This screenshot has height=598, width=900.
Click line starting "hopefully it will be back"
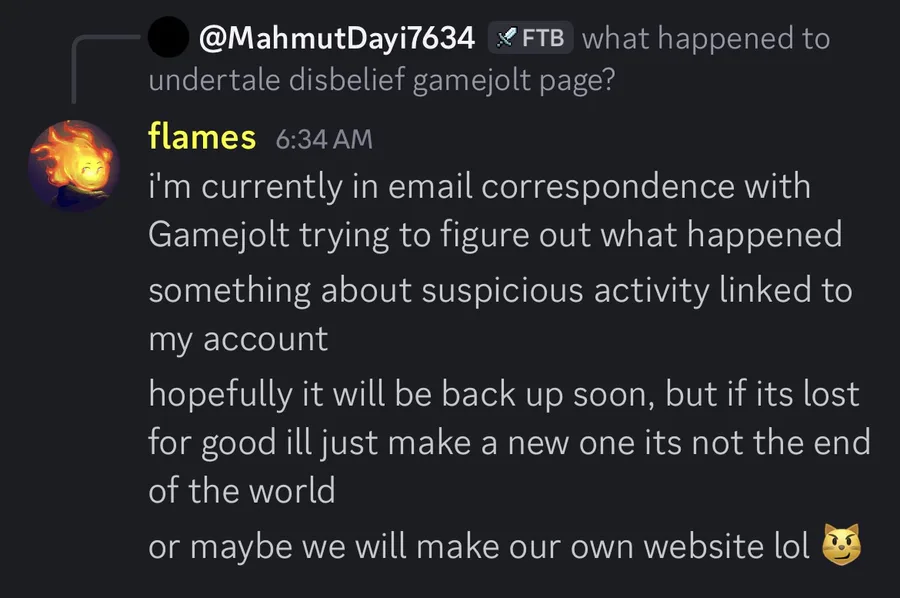(503, 393)
